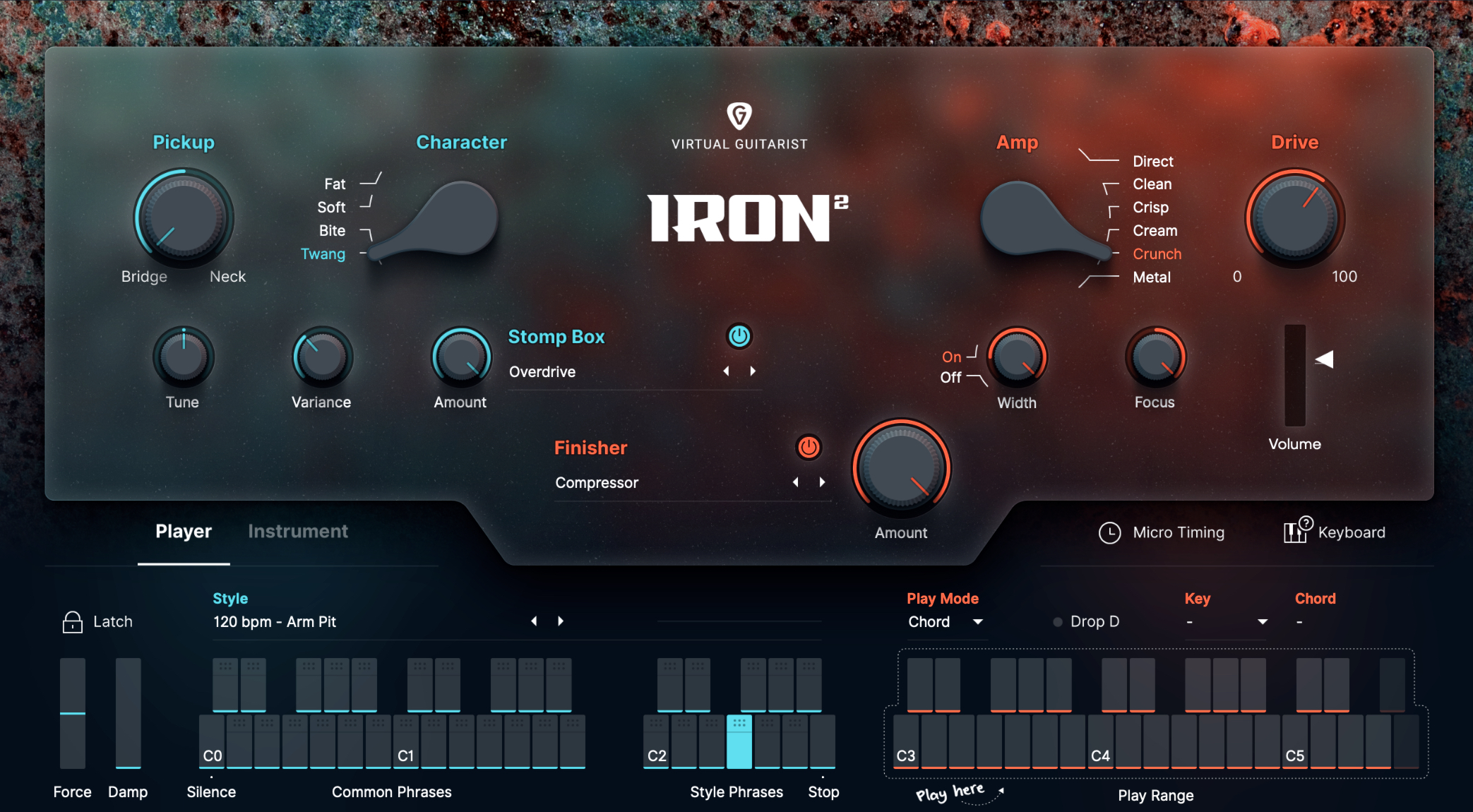Viewport: 1473px width, 812px height.
Task: Click the Keyboard label
Action: tap(1352, 533)
